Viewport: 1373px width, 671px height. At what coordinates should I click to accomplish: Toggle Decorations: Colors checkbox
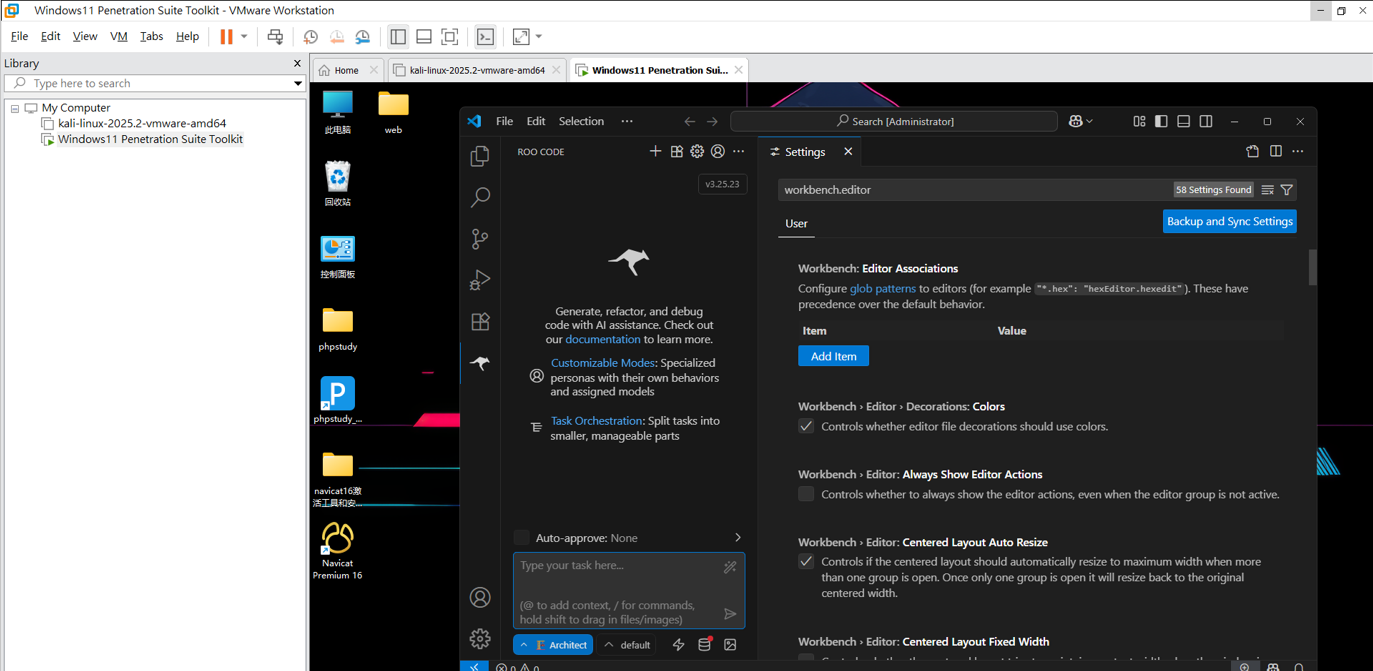(x=806, y=426)
